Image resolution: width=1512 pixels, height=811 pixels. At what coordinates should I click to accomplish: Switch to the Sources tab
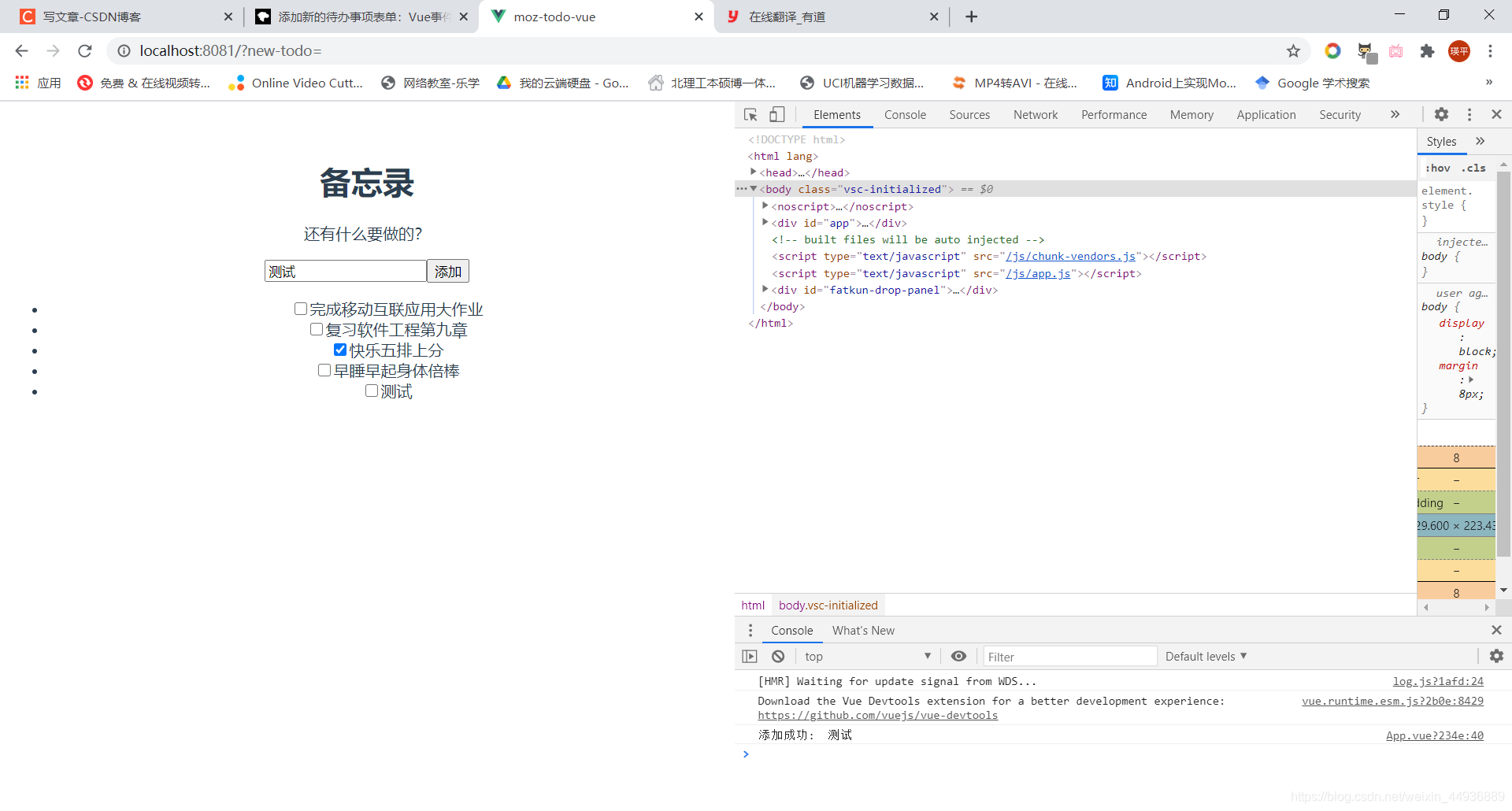coord(969,115)
